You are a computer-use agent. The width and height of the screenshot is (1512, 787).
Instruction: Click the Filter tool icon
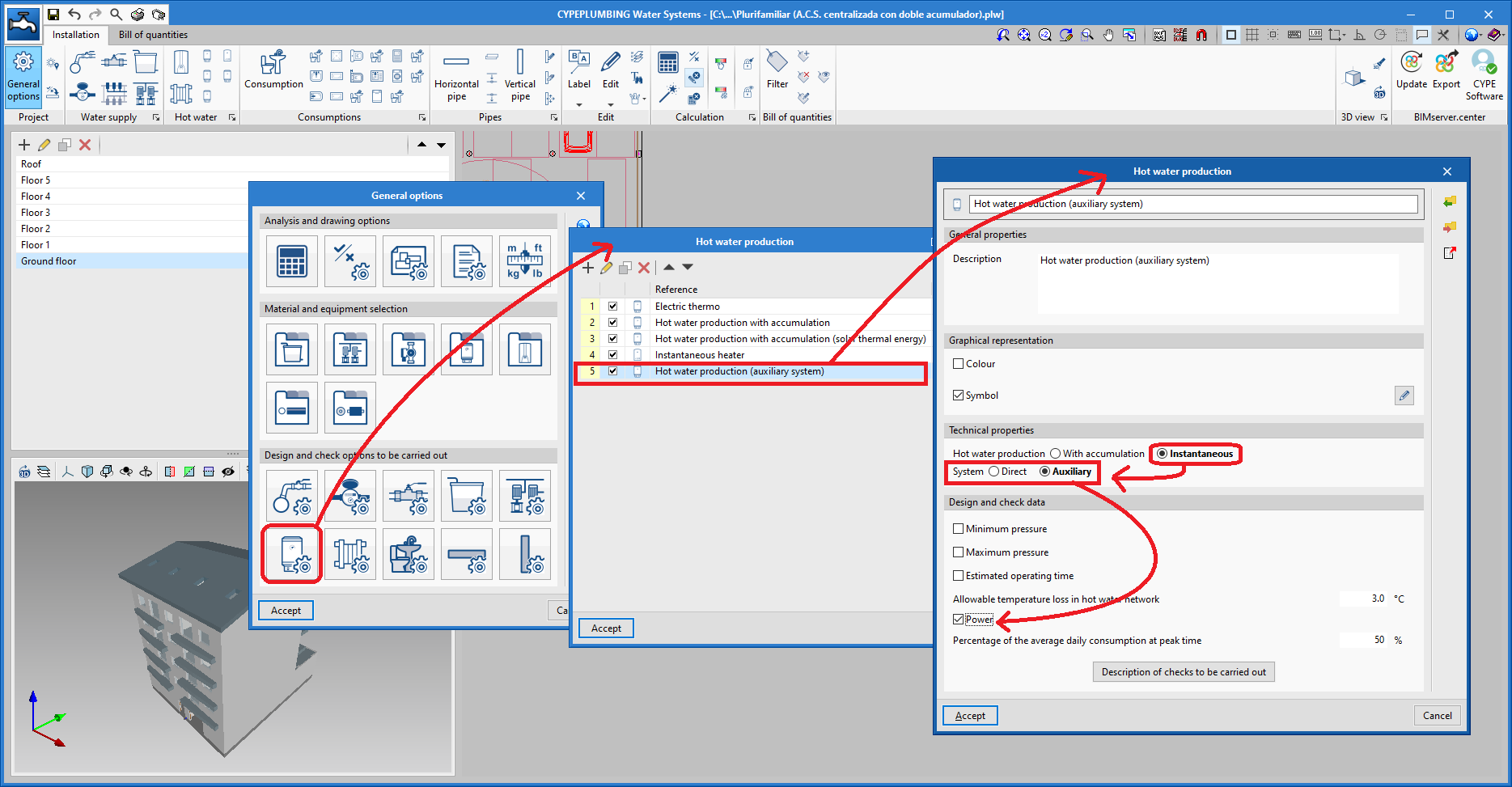point(777,70)
